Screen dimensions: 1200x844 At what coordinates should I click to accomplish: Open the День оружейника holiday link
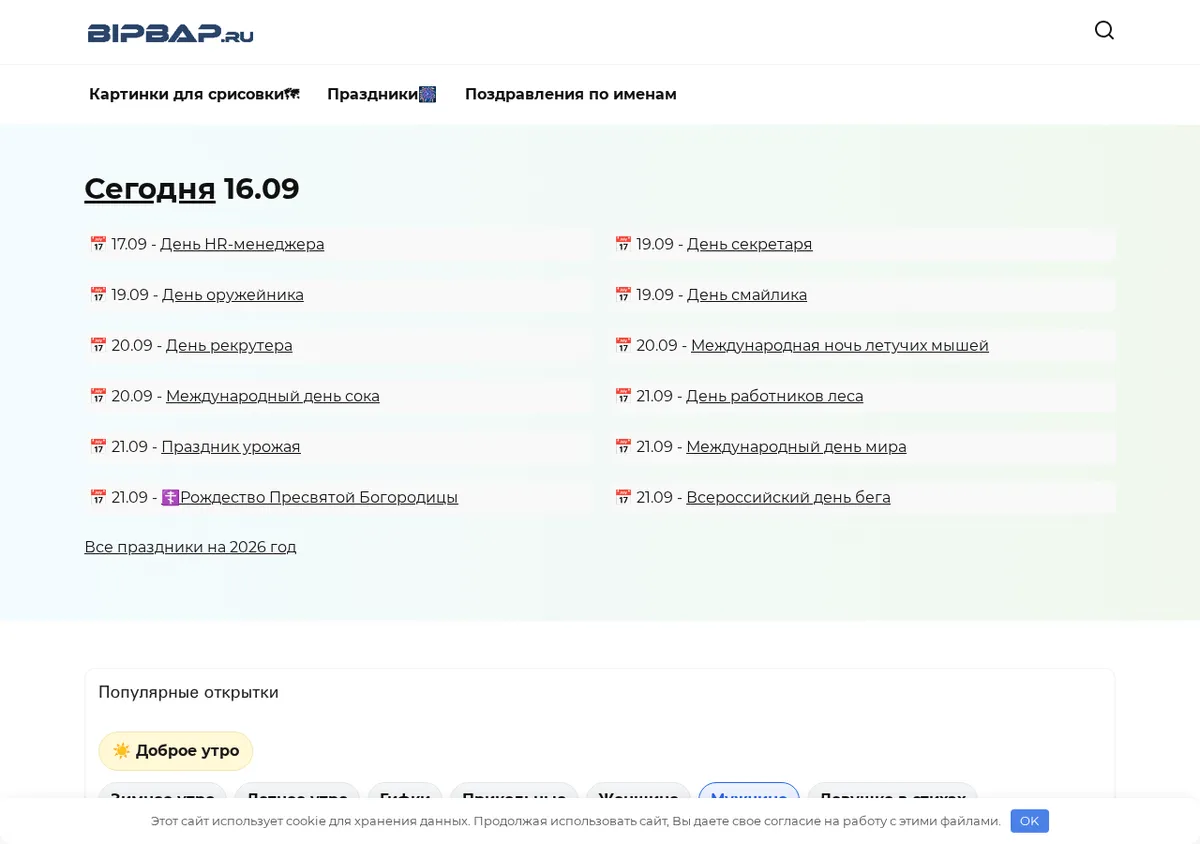click(x=233, y=295)
